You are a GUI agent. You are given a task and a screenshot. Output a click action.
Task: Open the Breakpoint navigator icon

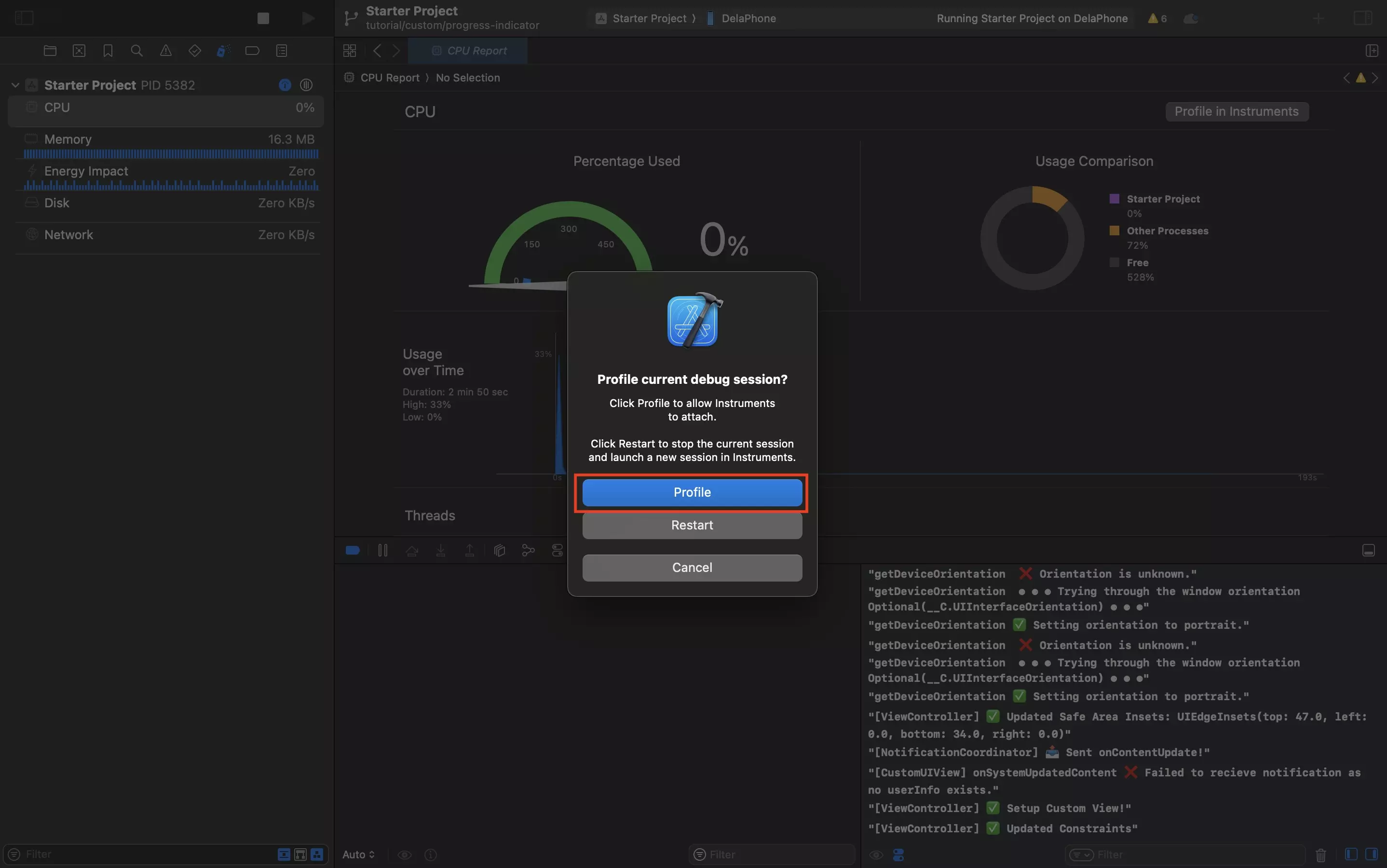[252, 51]
